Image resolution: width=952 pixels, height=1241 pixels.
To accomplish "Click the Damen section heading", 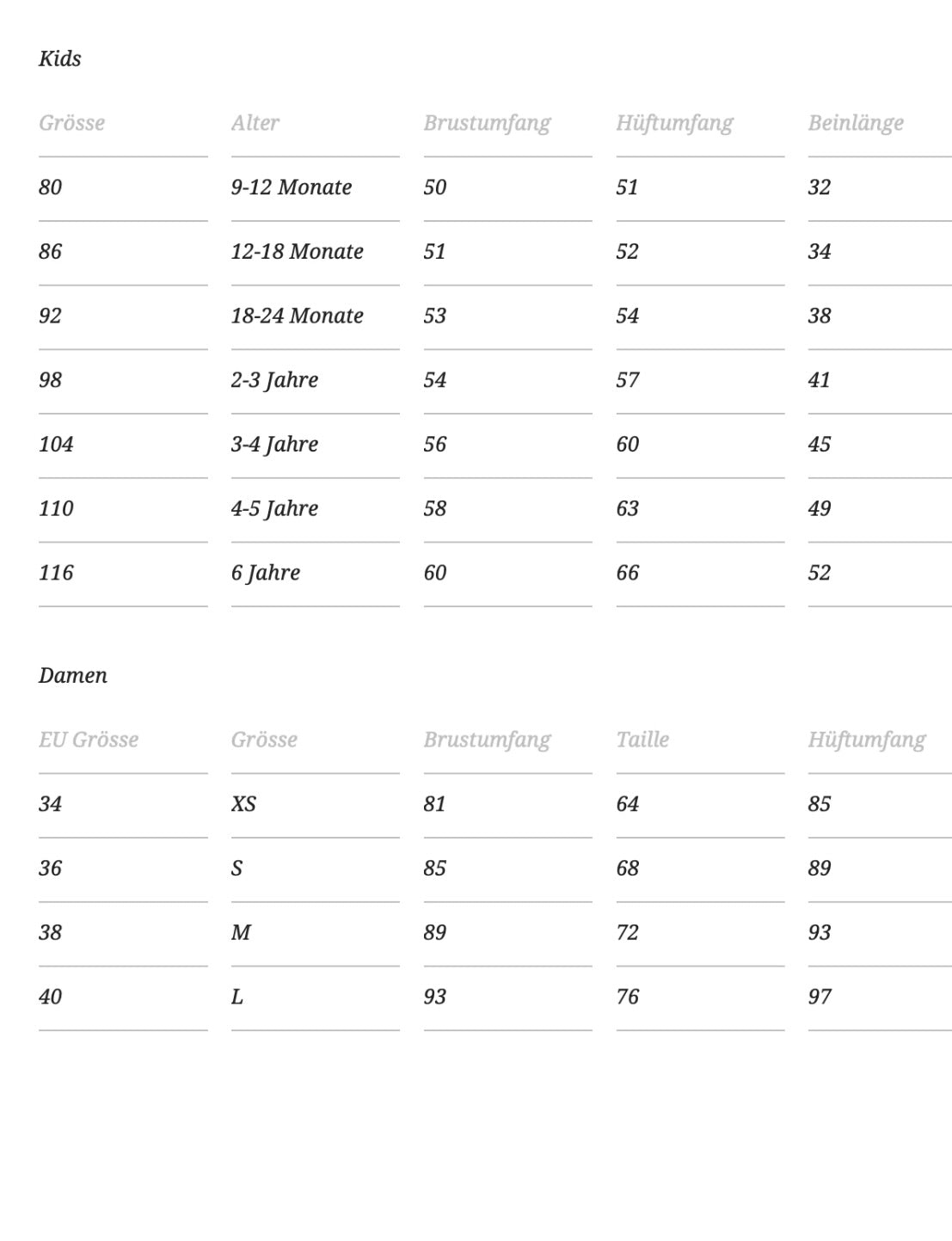I will [73, 675].
